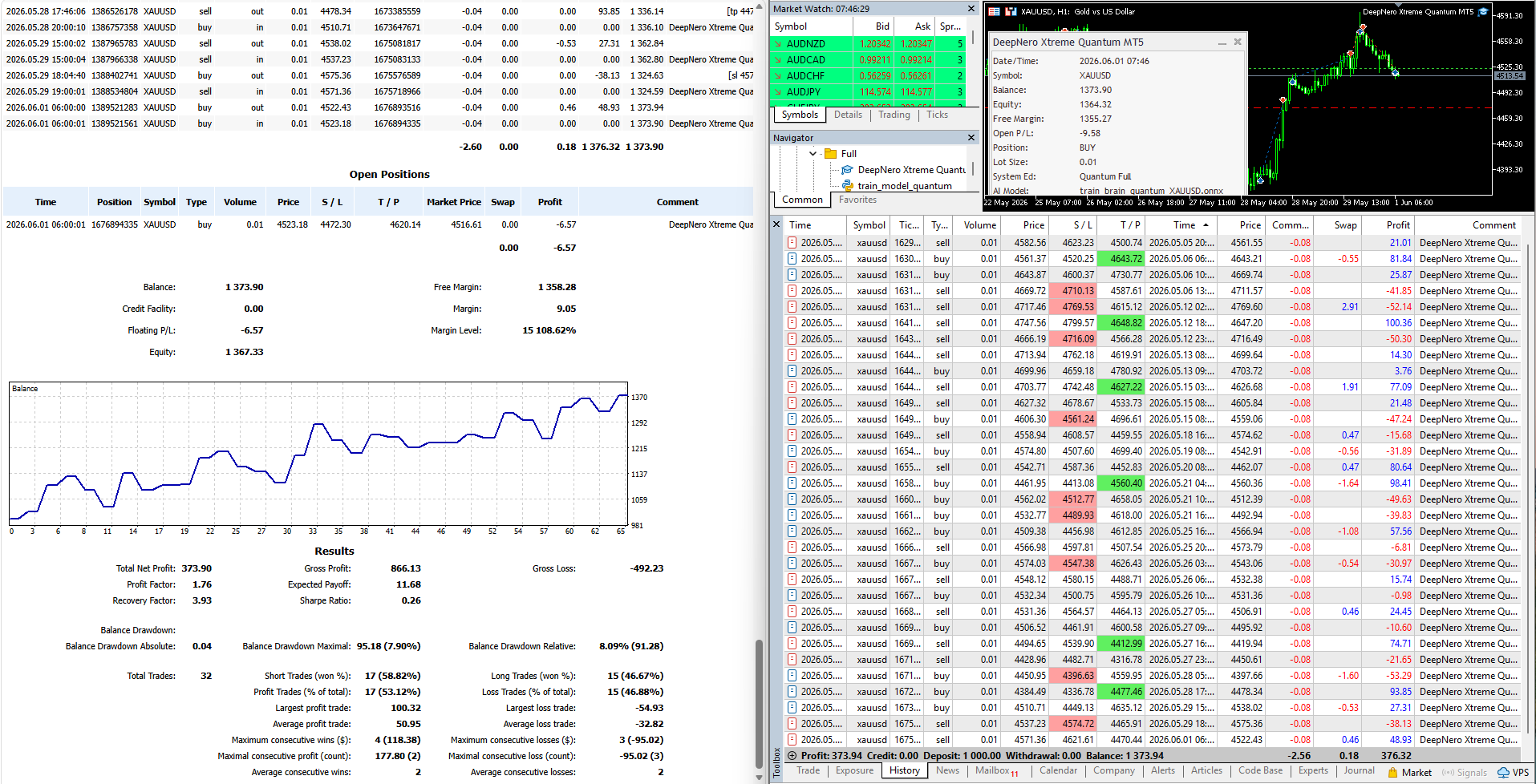This screenshot has height=784, width=1536.
Task: Close the Navigator panel
Action: click(971, 138)
